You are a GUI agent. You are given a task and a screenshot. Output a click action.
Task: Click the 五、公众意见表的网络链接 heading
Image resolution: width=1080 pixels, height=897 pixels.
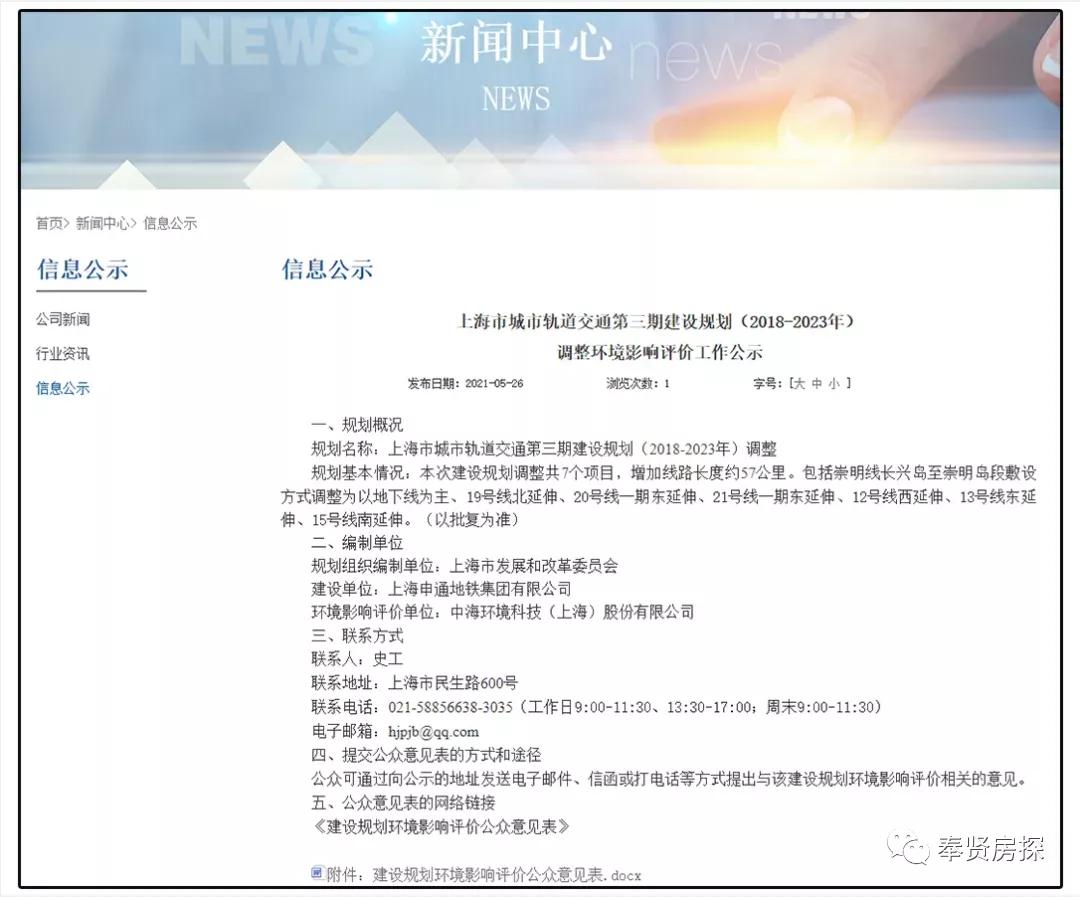(x=403, y=803)
